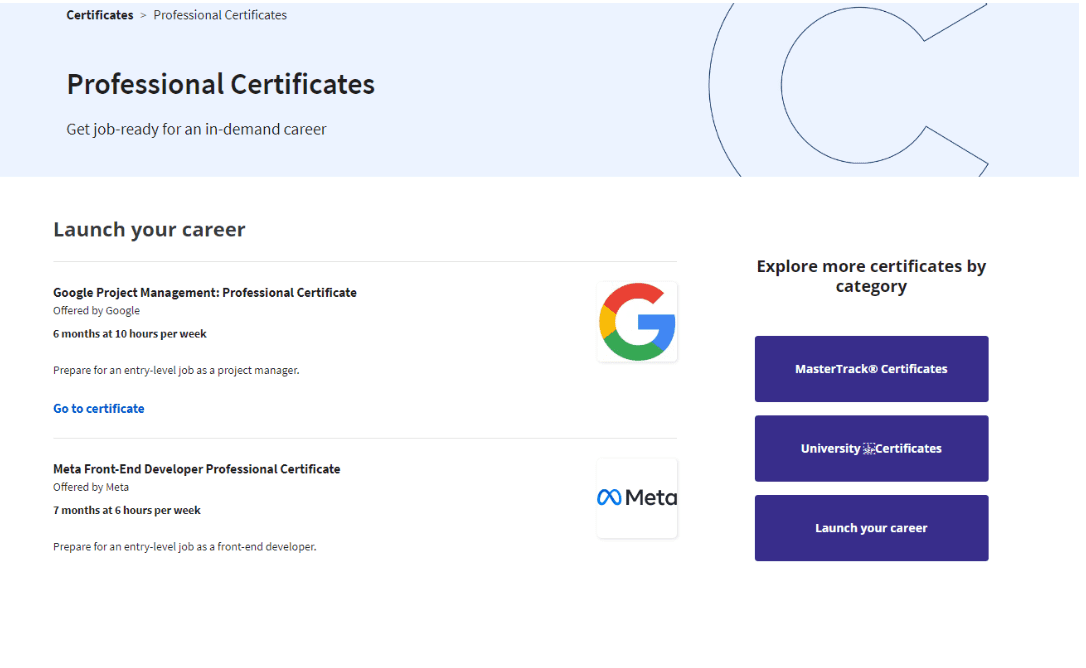Click the "Explore more certificates by category" heading

(x=871, y=276)
